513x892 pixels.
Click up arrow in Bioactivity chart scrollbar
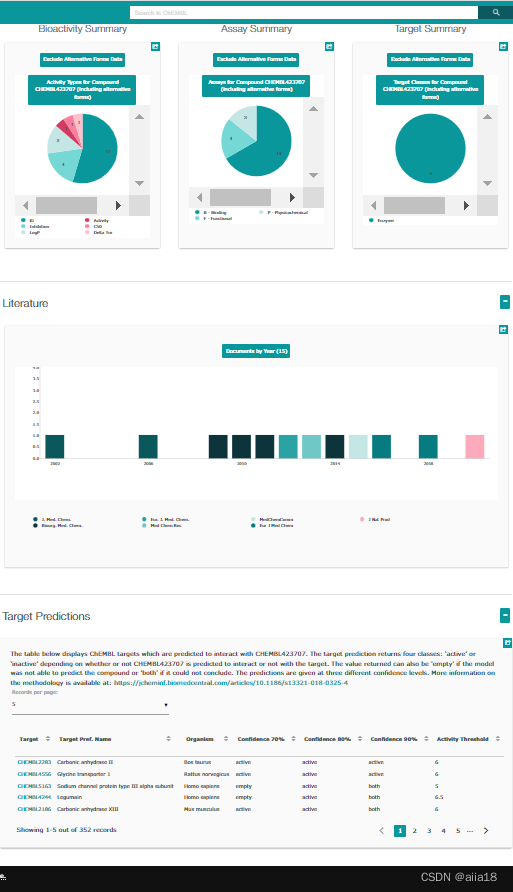[139, 117]
